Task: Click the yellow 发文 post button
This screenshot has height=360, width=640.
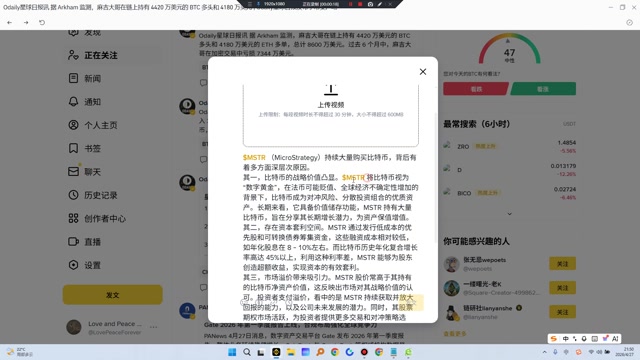Action: tap(112, 295)
